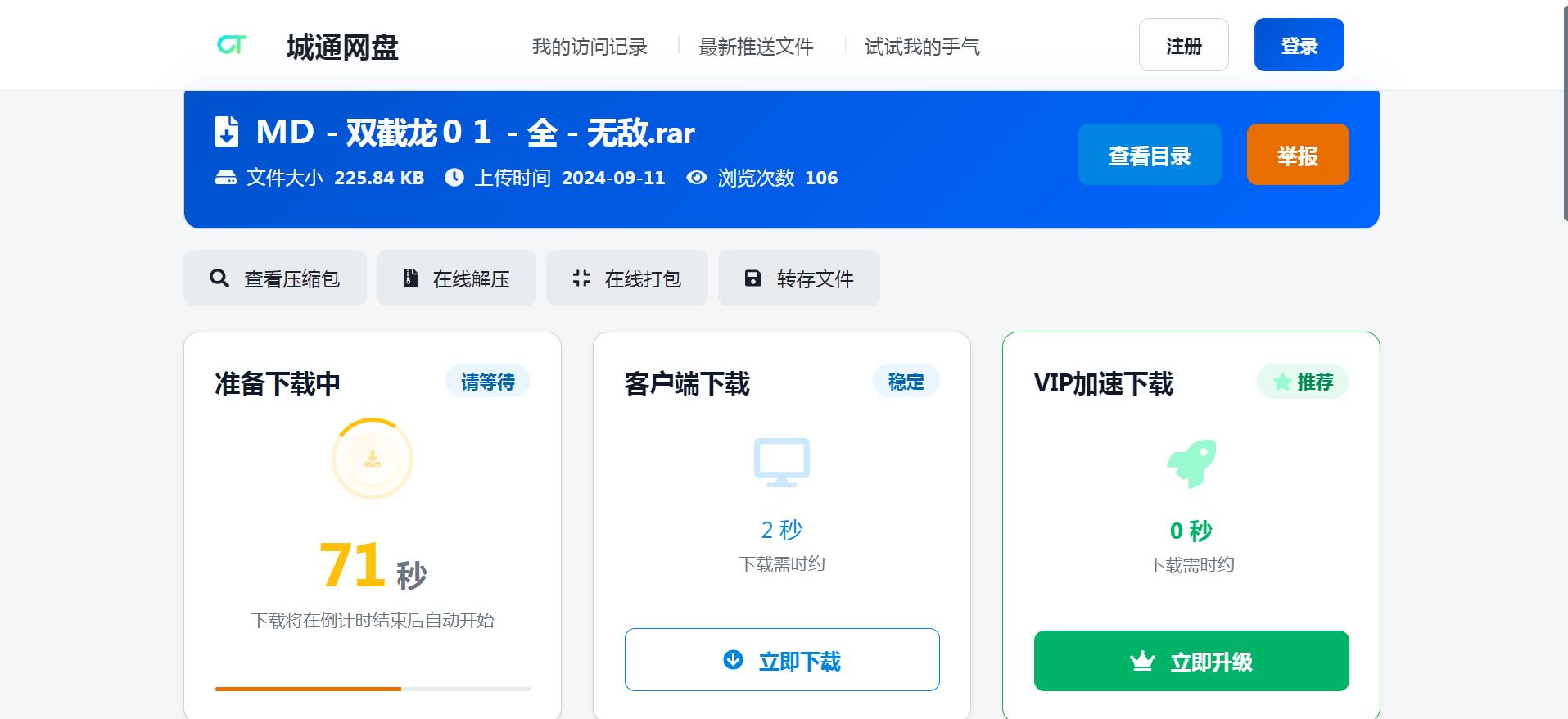Choose 在线解压 to extract online
This screenshot has height=719, width=1568.
(x=456, y=278)
